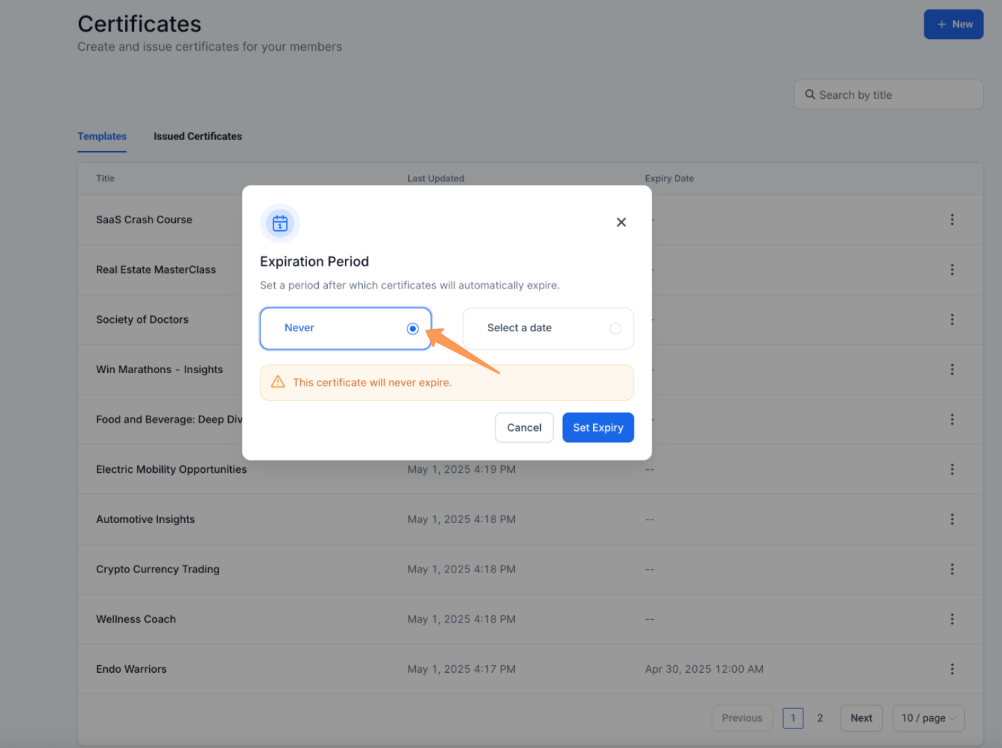Go to the Next page

[861, 718]
